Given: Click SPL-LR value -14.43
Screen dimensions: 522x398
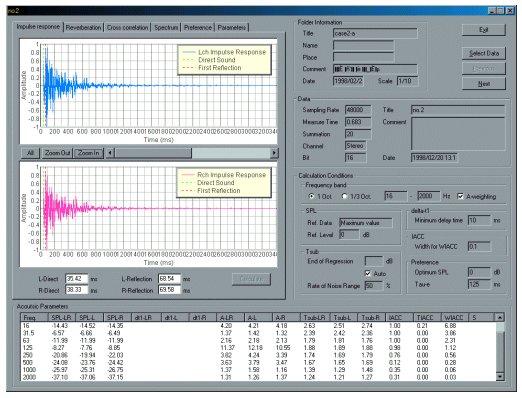Looking at the screenshot, I should tap(60, 326).
